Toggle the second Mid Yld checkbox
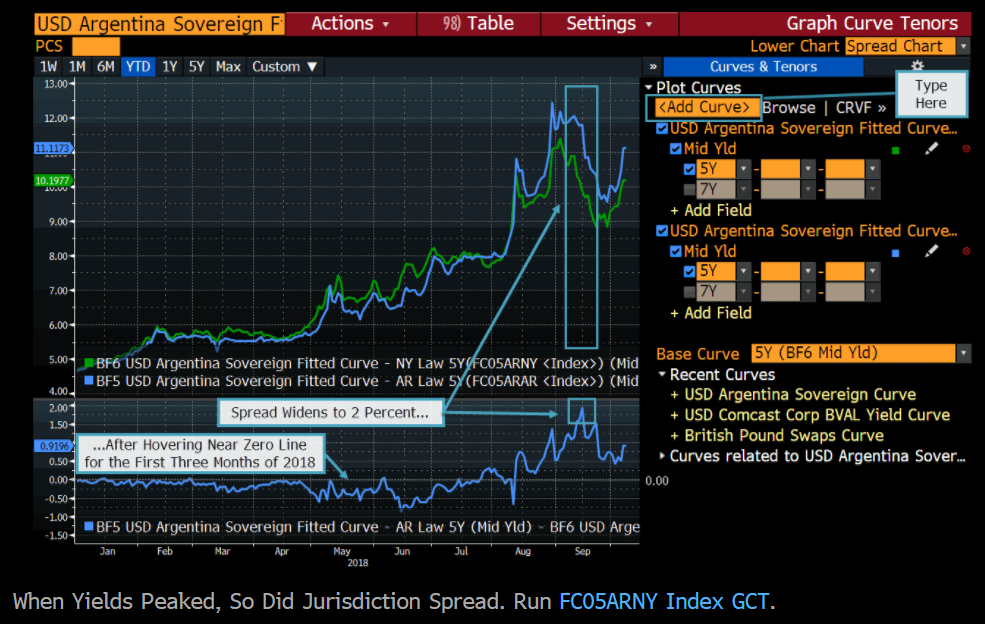 (676, 251)
